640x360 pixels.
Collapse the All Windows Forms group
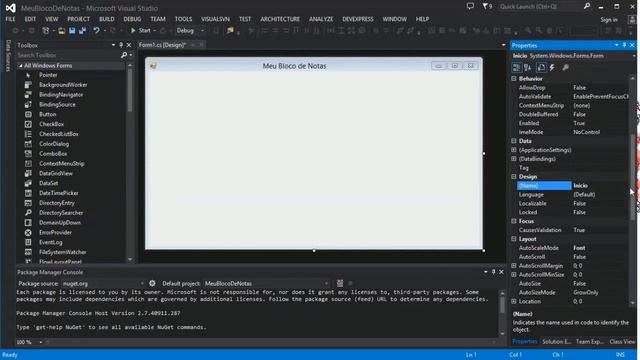[20, 66]
